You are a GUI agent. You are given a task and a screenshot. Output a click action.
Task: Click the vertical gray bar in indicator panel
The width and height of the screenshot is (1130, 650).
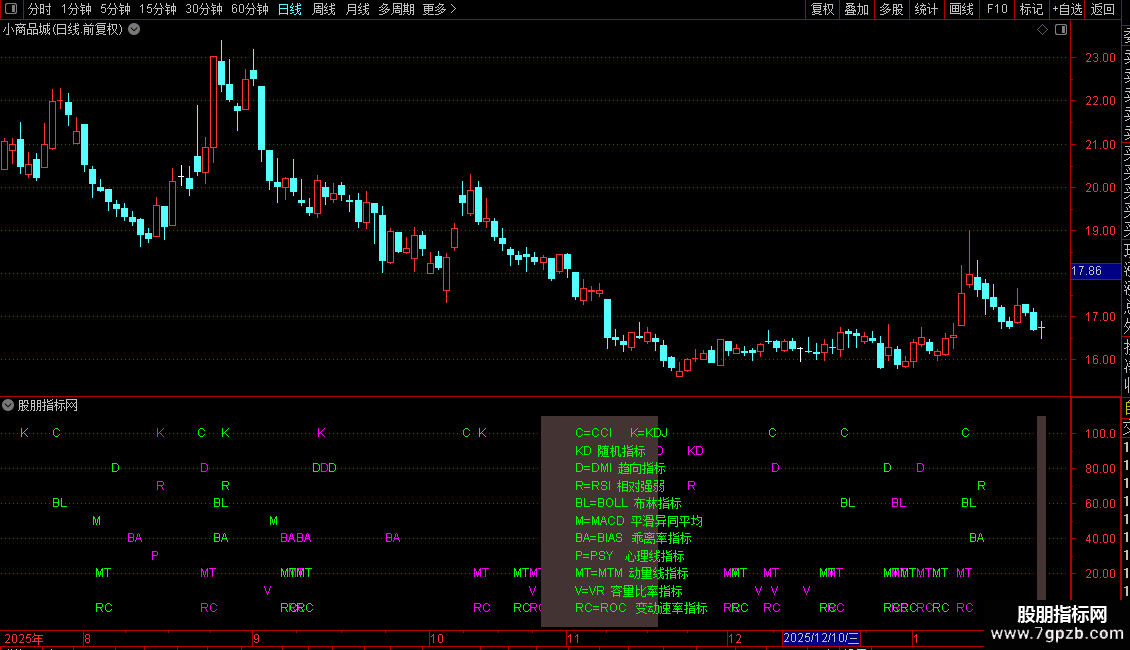1041,507
